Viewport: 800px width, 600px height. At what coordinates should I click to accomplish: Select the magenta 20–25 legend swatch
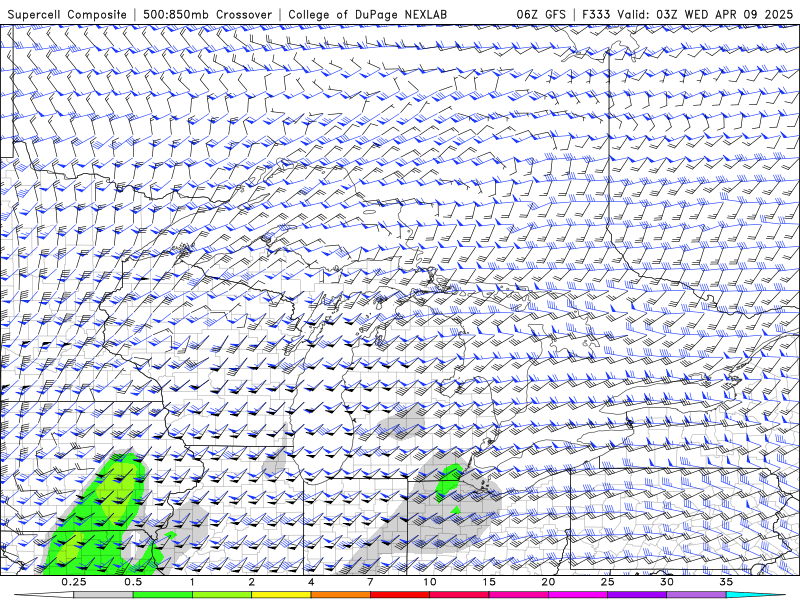point(578,595)
